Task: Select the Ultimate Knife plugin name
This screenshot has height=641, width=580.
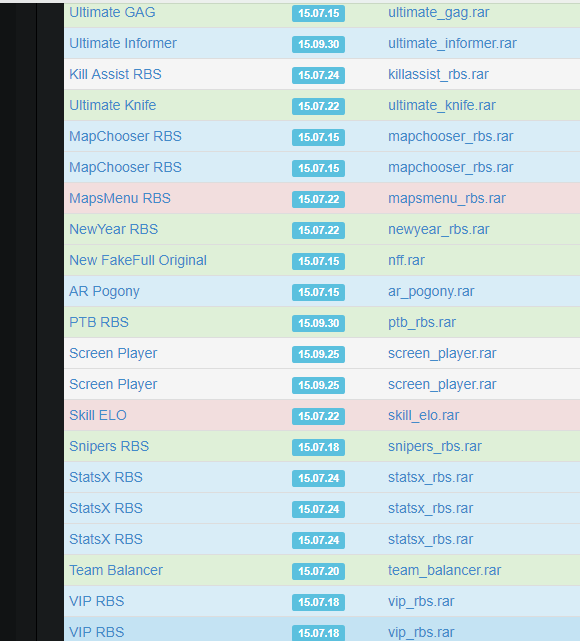Action: point(112,105)
